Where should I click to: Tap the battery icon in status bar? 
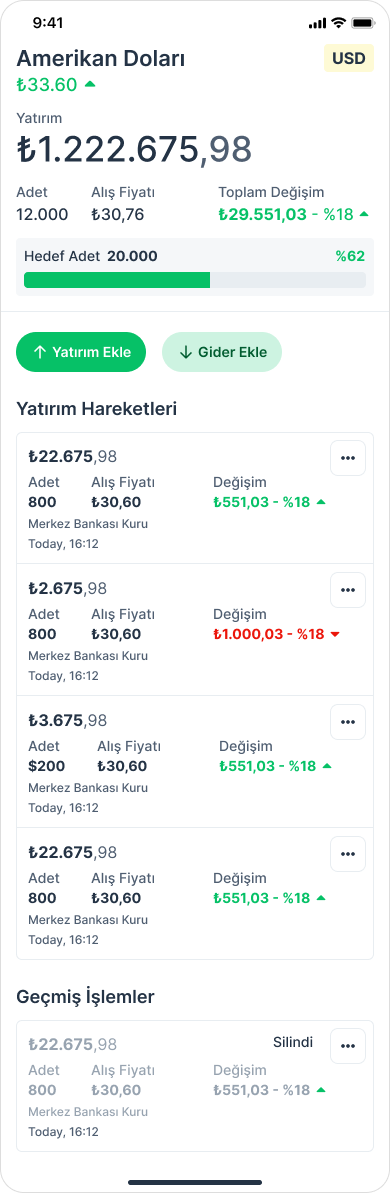(x=363, y=23)
